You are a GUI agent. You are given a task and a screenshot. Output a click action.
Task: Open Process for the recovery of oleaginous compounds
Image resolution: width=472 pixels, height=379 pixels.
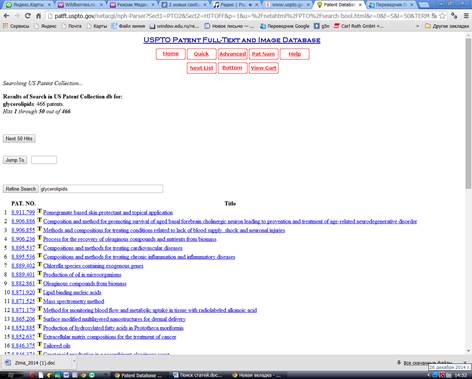coord(130,239)
